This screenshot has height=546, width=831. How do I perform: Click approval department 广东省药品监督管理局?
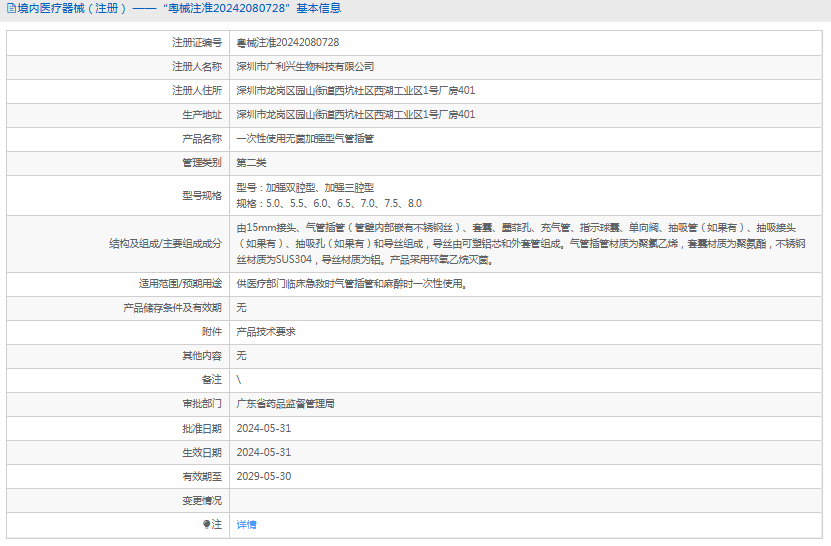pos(285,404)
